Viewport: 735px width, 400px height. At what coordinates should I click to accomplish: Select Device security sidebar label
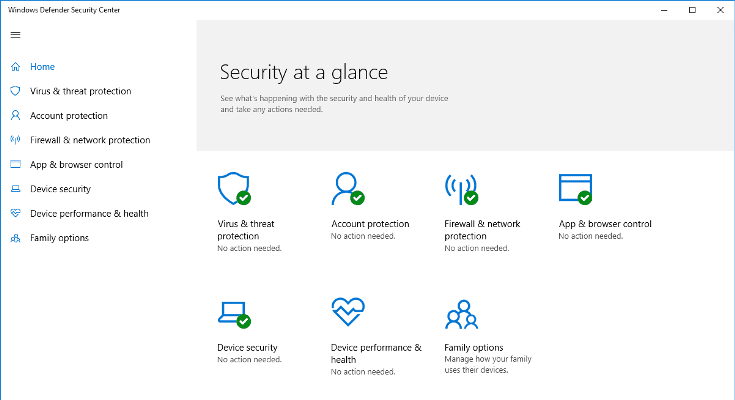coord(60,189)
